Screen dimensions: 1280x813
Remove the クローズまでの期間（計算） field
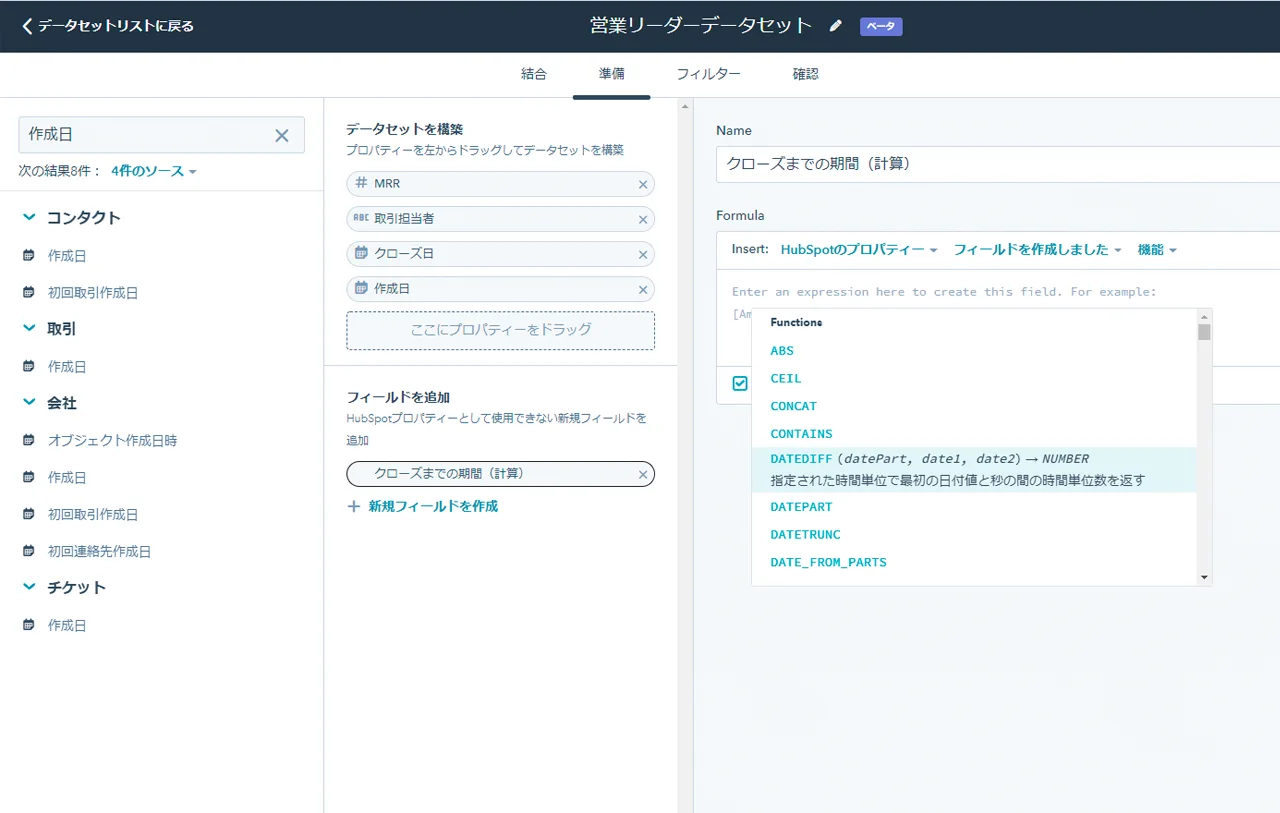pos(643,475)
